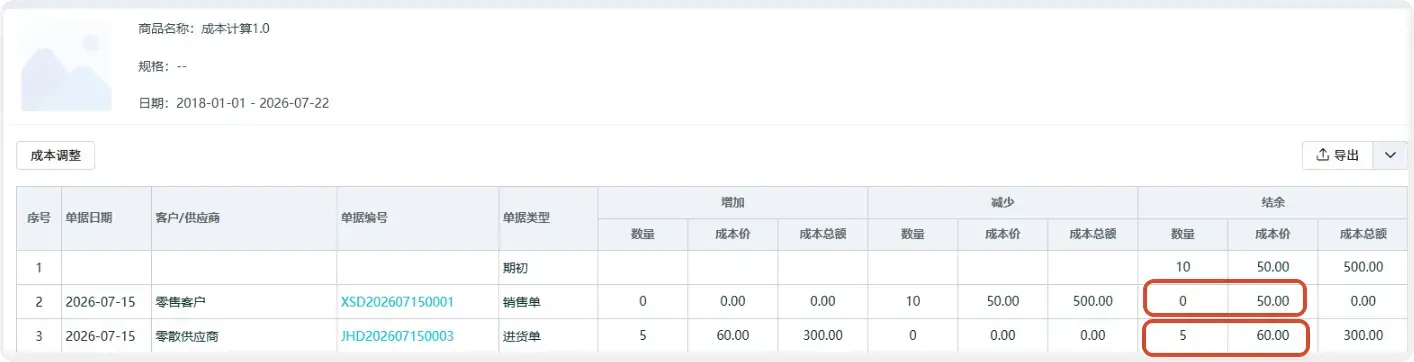Click the 销售单 document type cell
Image resolution: width=1414 pixels, height=362 pixels.
coord(547,301)
